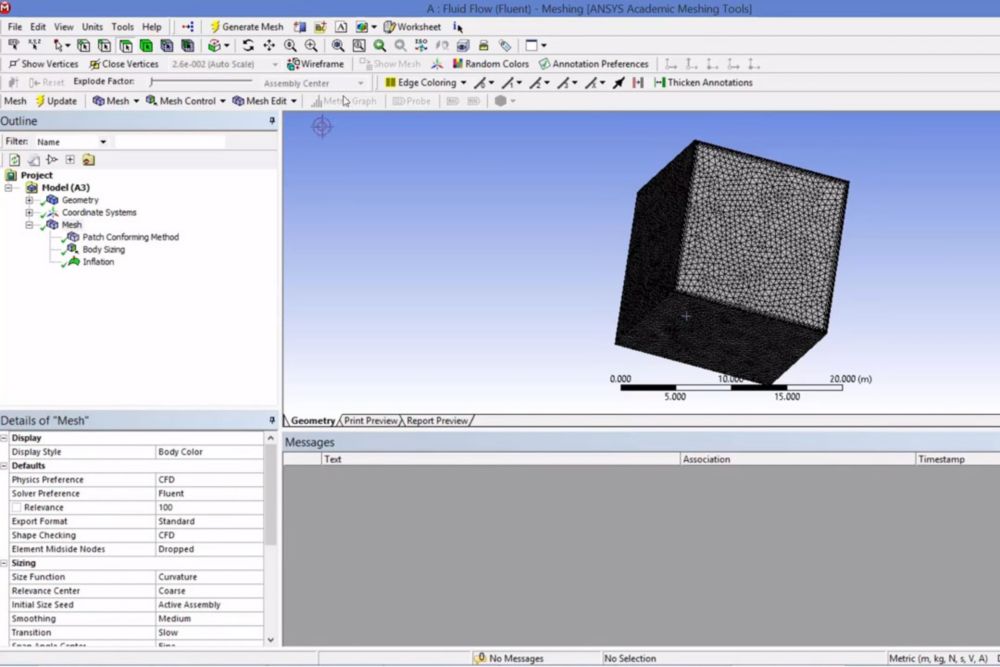Screen dimensions: 1000x667
Task: Switch to the Print Preview tab
Action: tap(370, 421)
